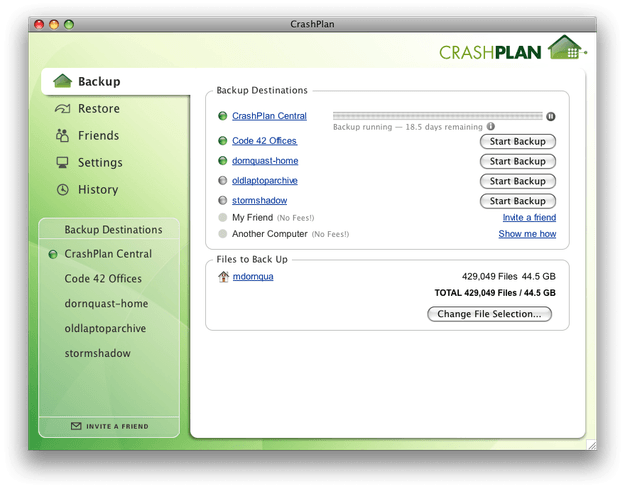
Task: Click the Settings monitor icon
Action: [x=63, y=163]
